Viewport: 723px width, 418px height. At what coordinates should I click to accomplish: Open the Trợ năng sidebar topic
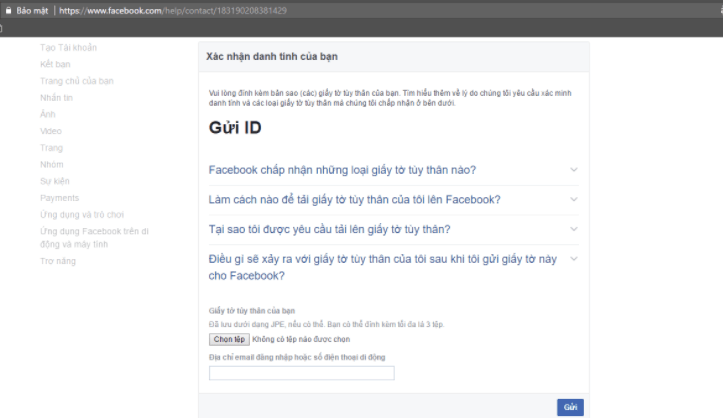click(58, 261)
